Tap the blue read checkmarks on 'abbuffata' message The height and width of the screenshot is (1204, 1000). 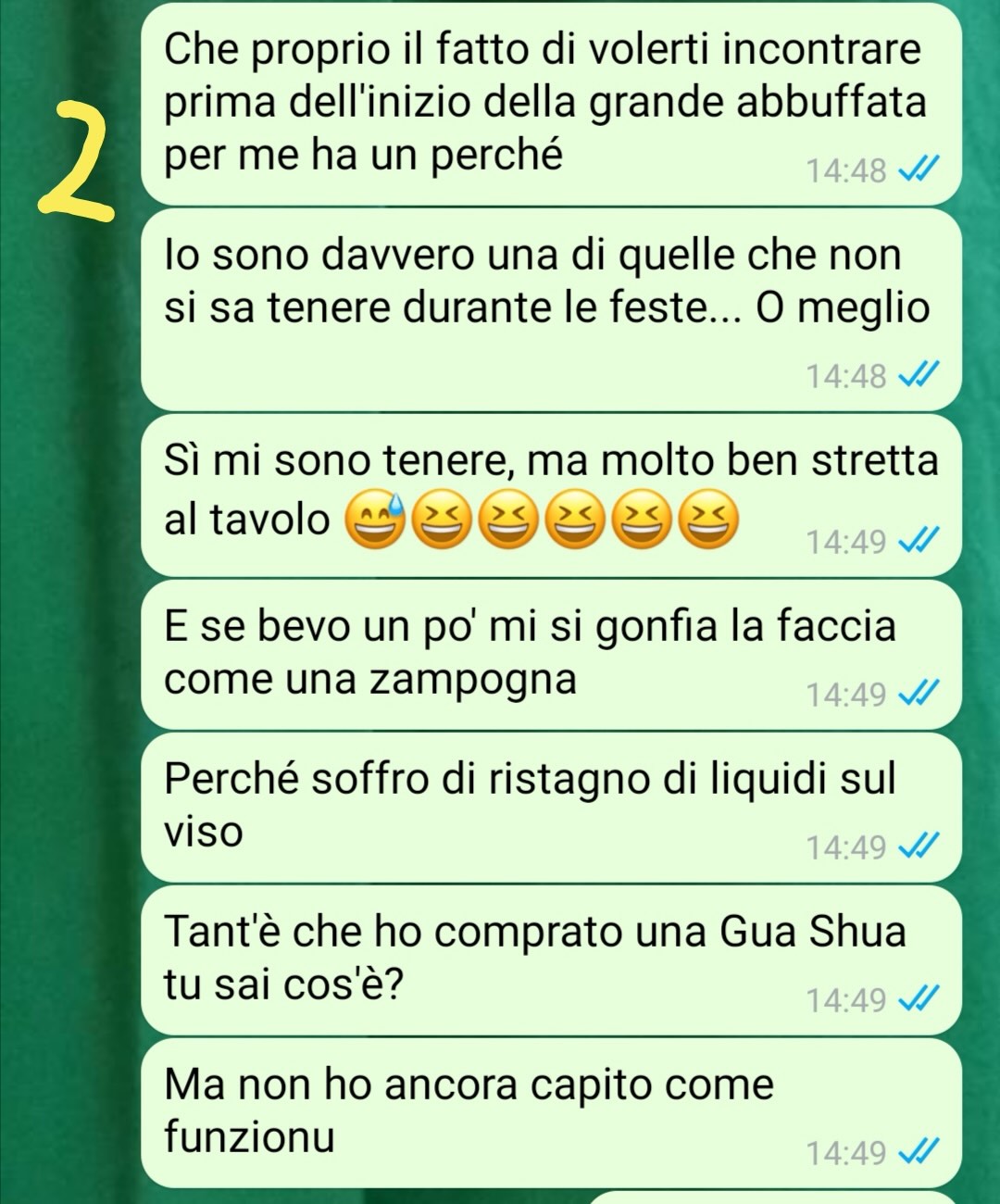(x=920, y=170)
